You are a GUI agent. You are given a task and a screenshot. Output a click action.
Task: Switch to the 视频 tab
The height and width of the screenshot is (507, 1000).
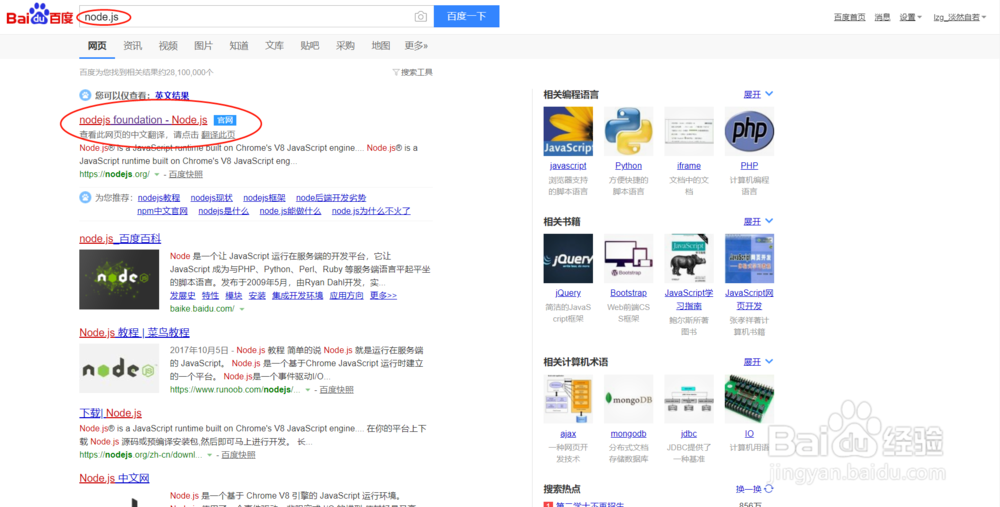(168, 46)
